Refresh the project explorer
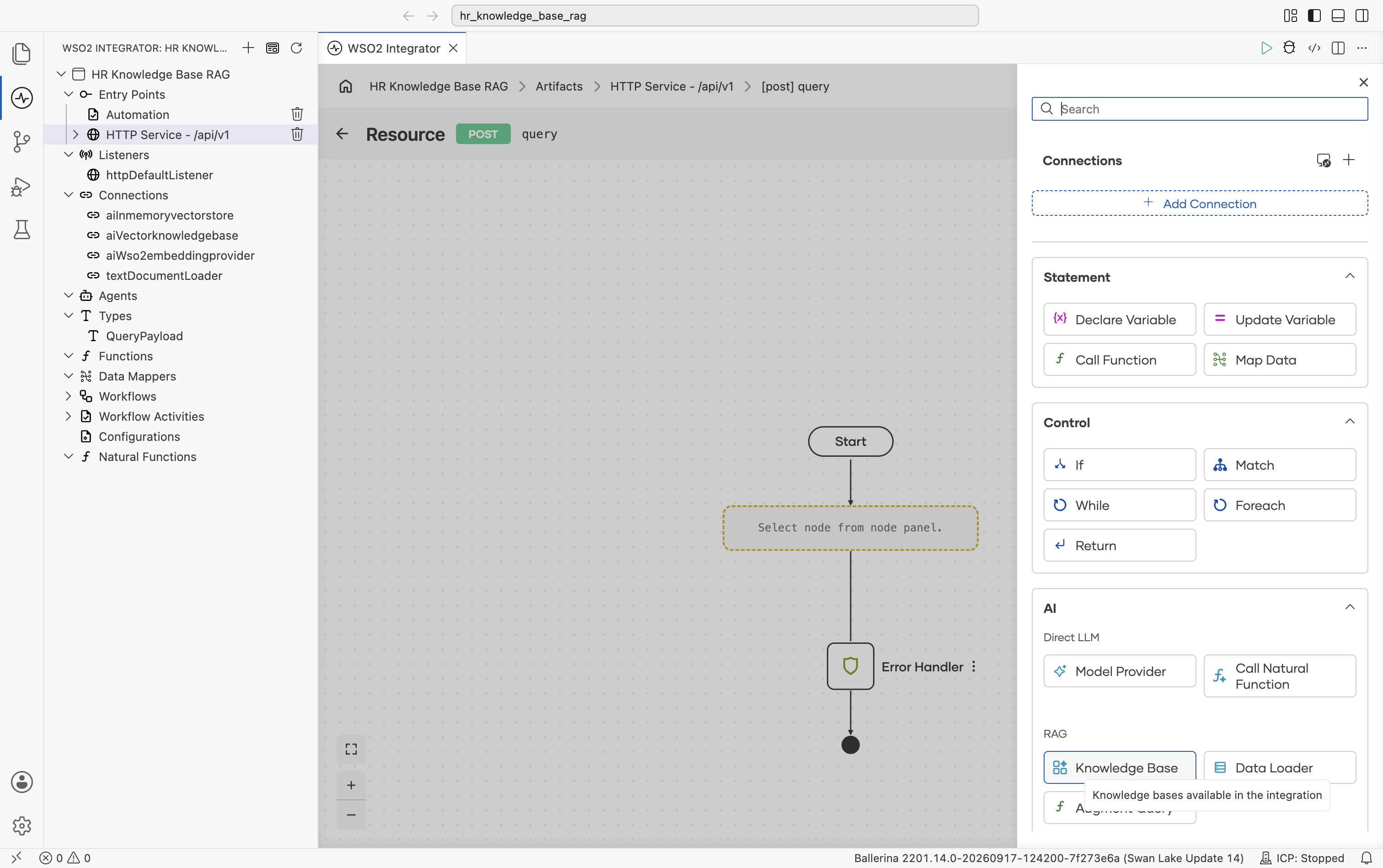 [296, 48]
